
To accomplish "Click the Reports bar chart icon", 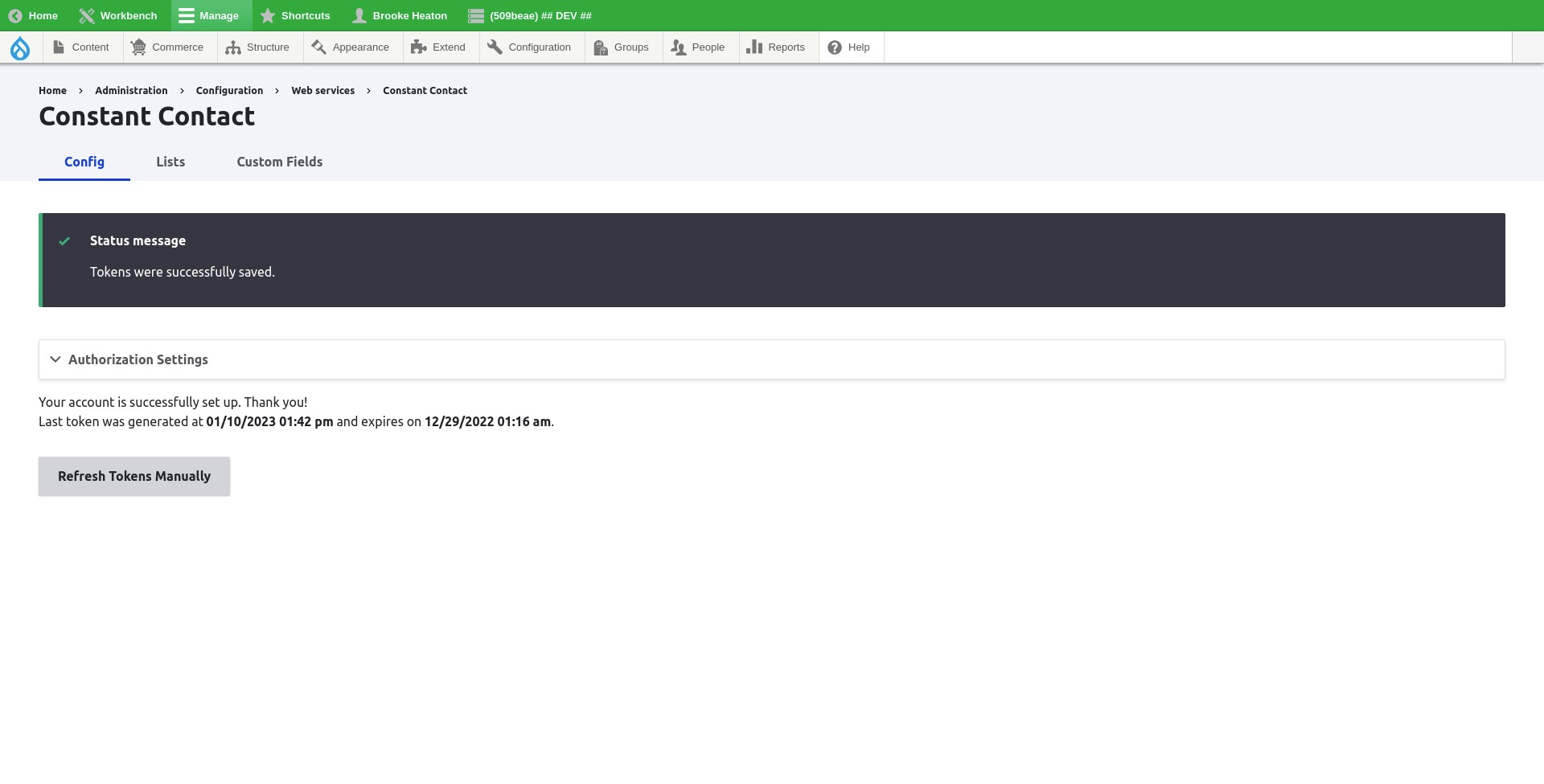I will coord(754,47).
